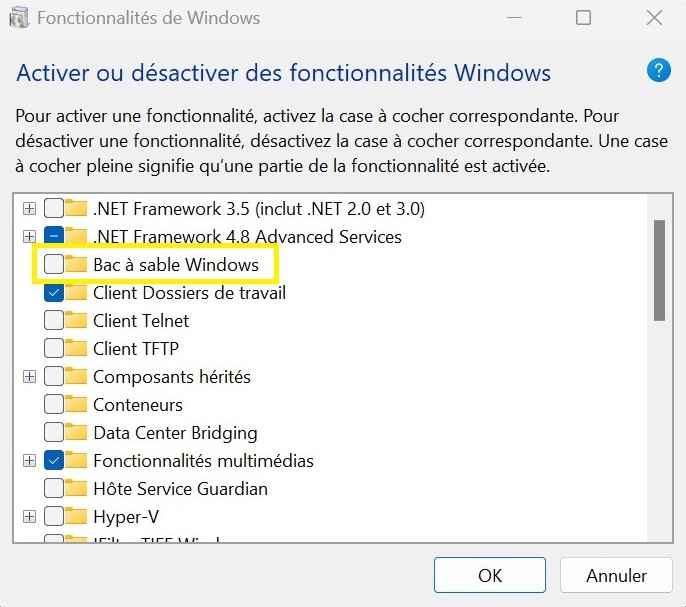Click the folder icon beside Hôte Service Guardian
The height and width of the screenshot is (607, 686).
[76, 489]
